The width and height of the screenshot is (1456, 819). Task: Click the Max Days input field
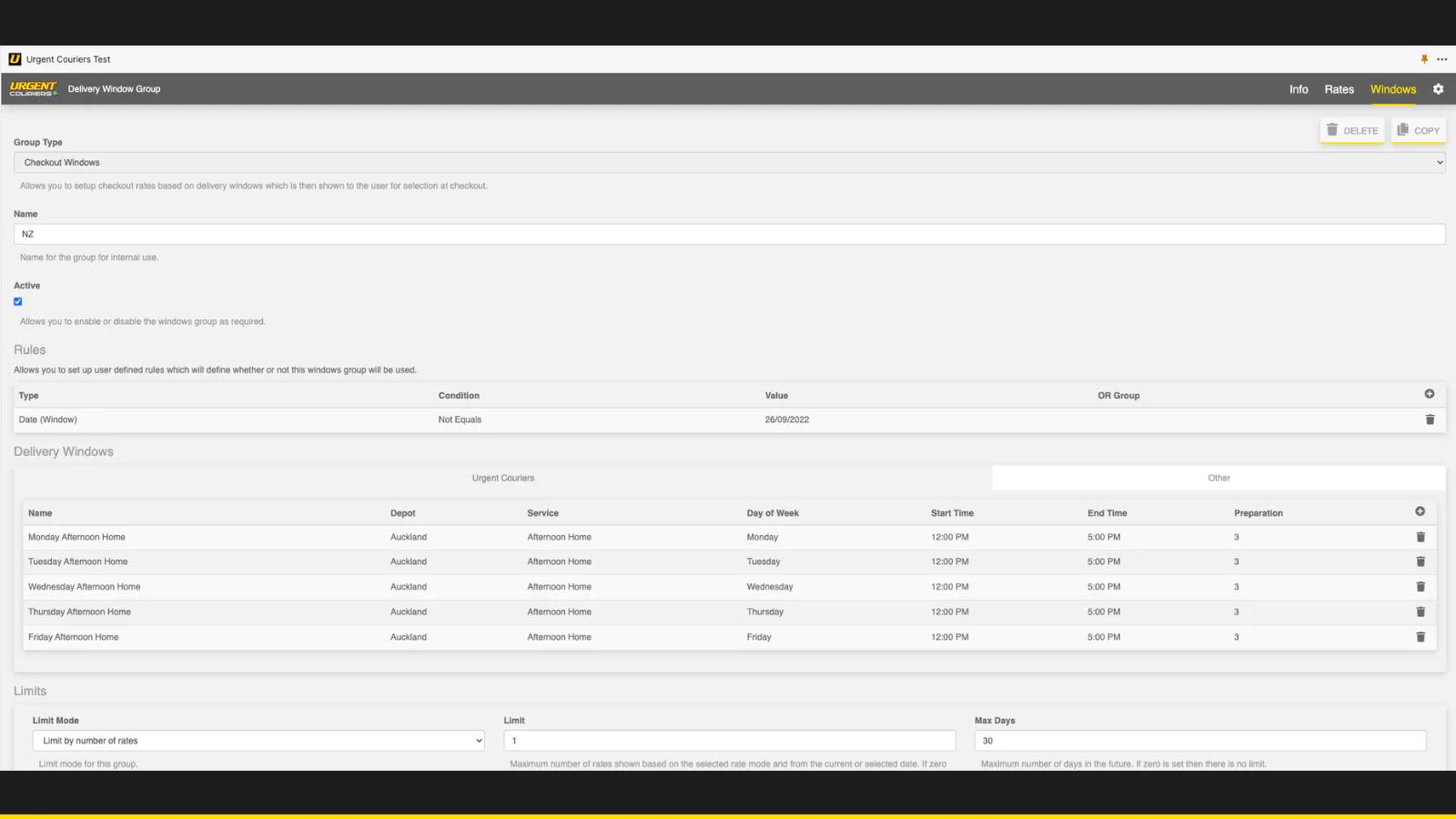coord(1199,741)
